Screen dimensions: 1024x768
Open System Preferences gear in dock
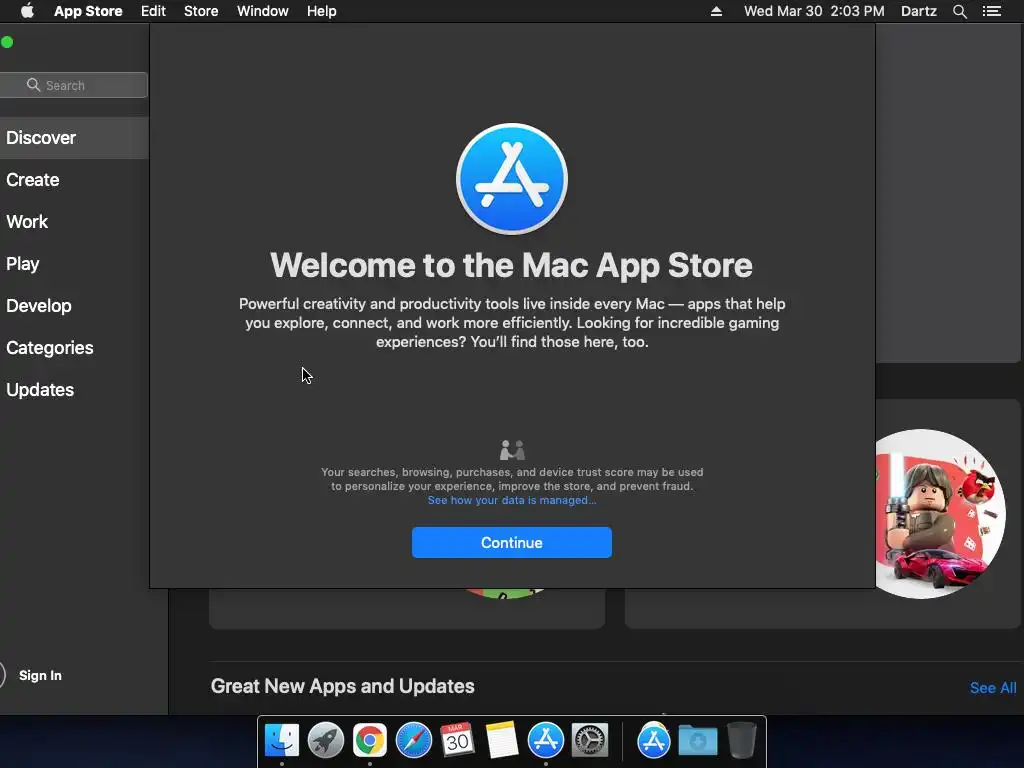click(590, 741)
